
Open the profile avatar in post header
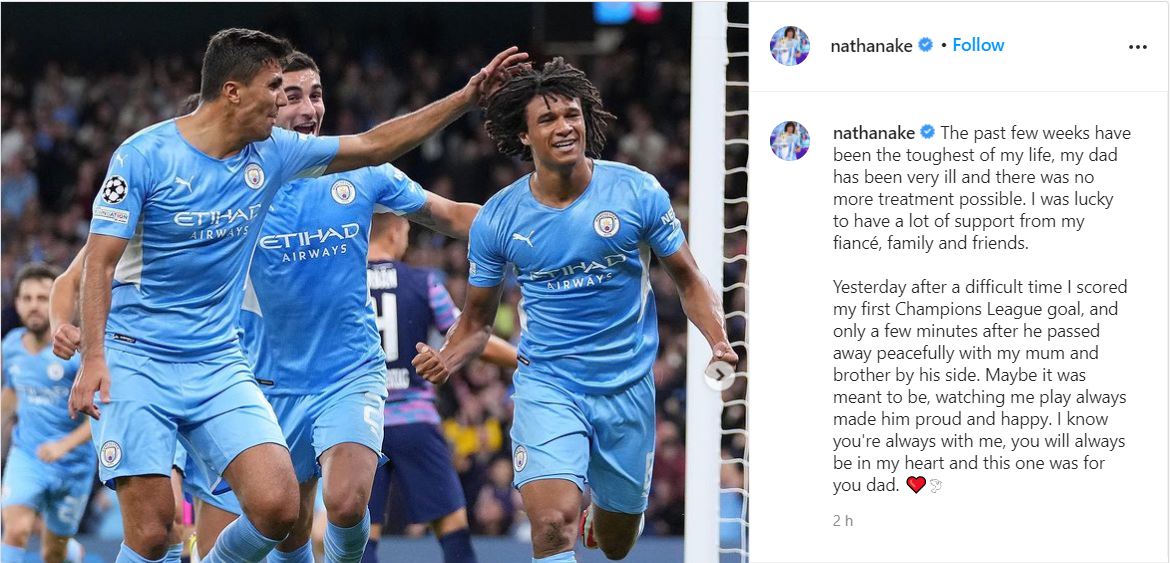point(789,46)
